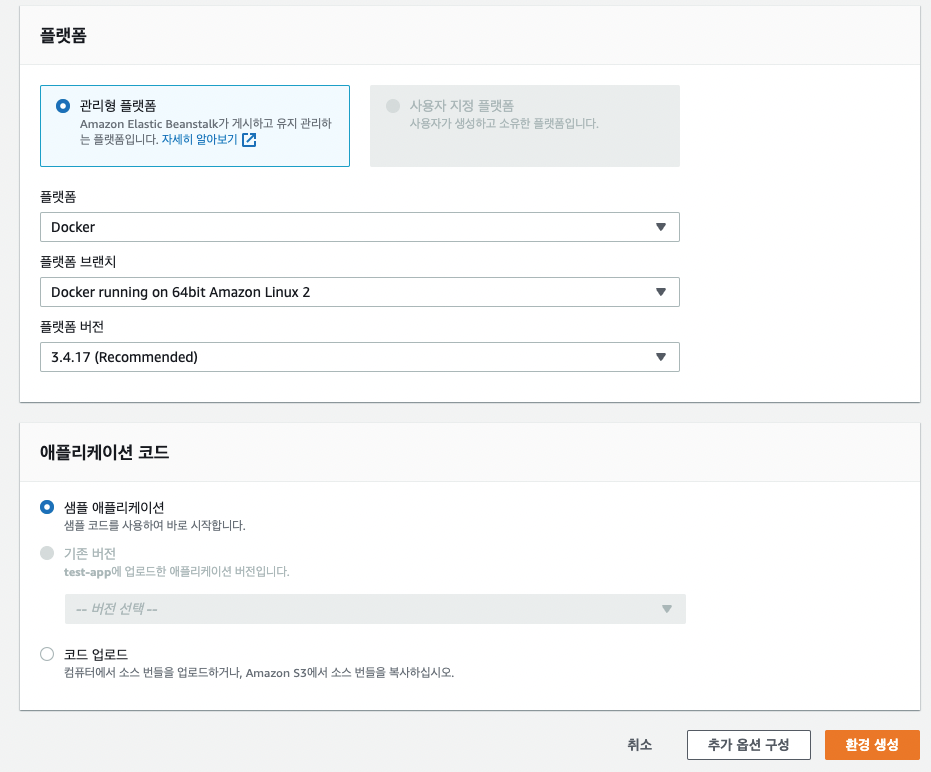The width and height of the screenshot is (931, 772).
Task: Open the 플랫폼 버전 dropdown showing 3.4.17 (Recommended)
Action: pyautogui.click(x=360, y=357)
